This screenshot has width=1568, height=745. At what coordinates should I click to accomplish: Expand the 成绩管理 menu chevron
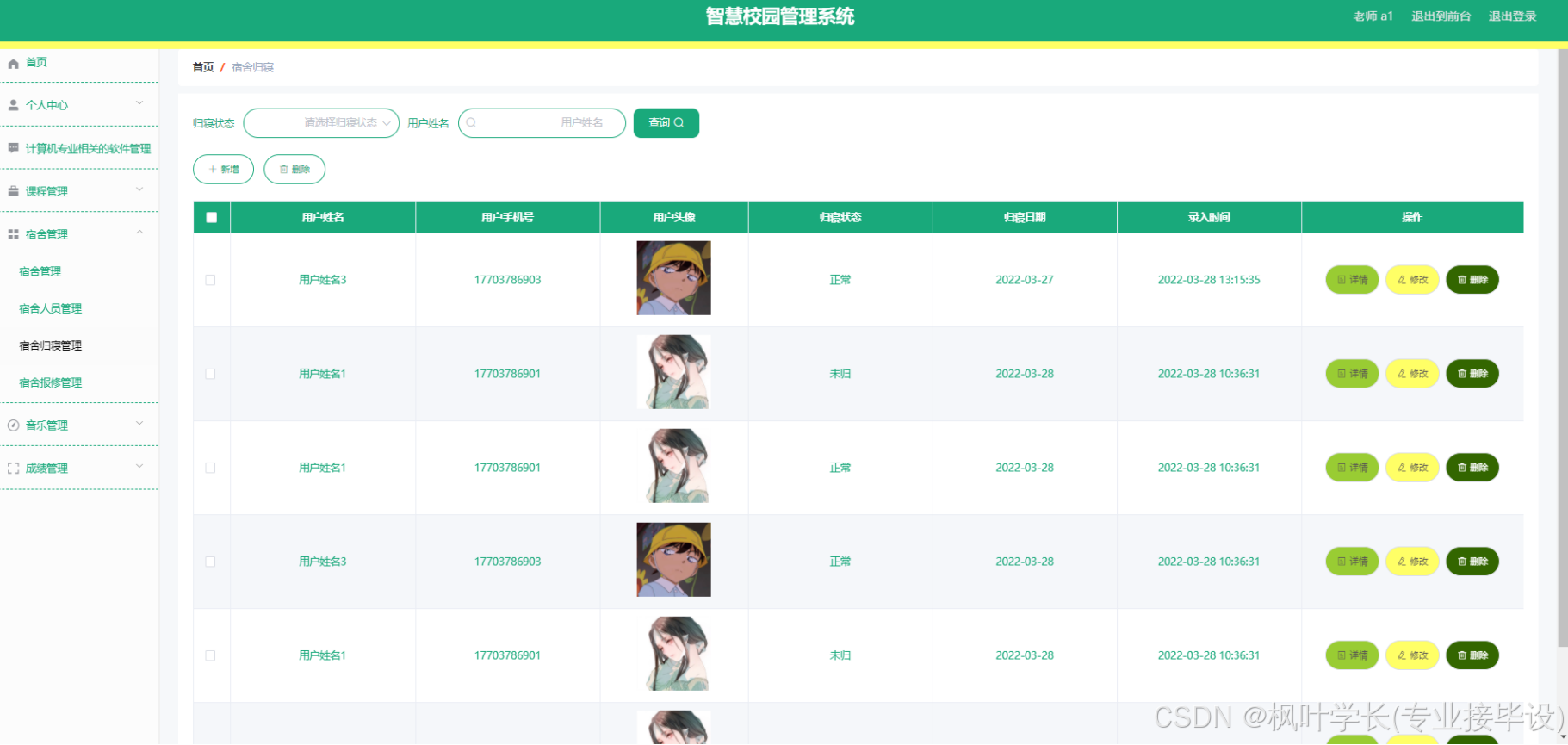coord(139,467)
